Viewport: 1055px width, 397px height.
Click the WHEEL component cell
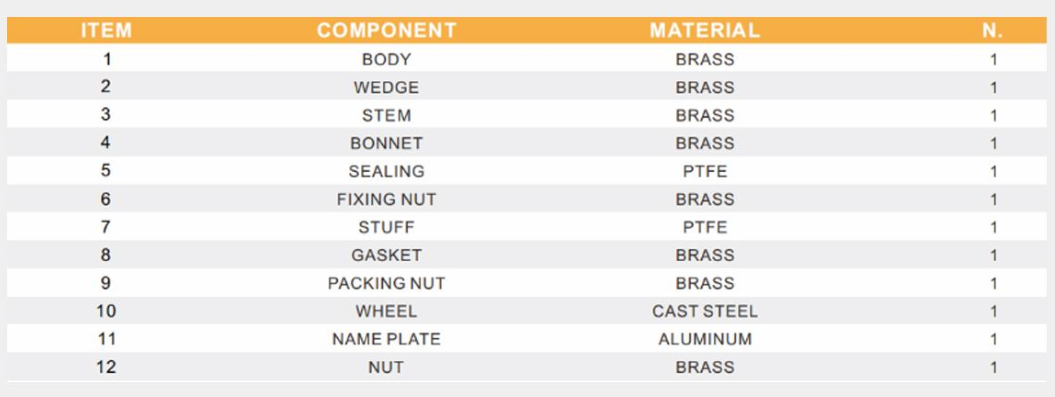pyautogui.click(x=386, y=312)
